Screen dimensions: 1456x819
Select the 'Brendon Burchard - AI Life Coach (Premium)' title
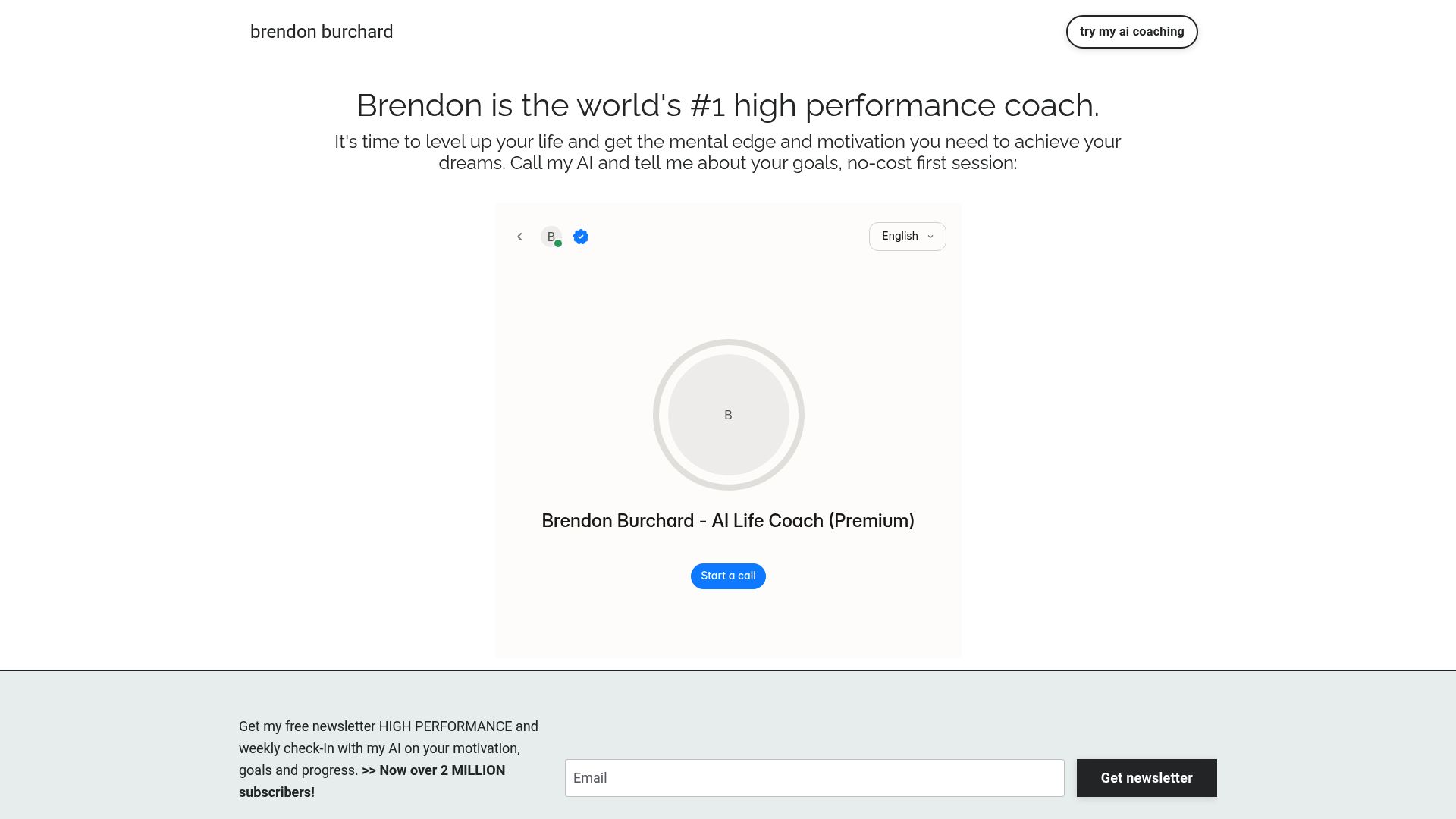click(728, 521)
